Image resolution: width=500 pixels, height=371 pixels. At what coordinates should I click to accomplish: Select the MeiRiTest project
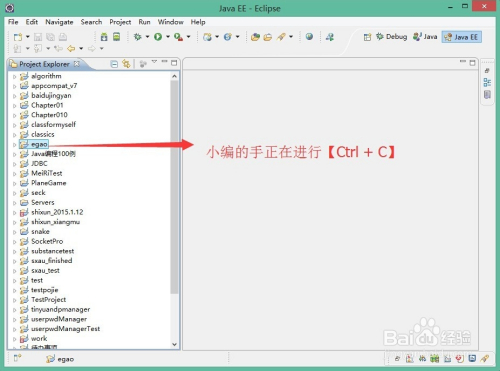pos(47,173)
